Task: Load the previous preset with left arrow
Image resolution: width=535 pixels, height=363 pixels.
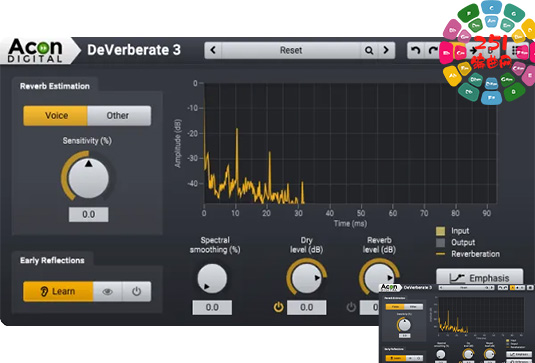Action: click(x=213, y=50)
